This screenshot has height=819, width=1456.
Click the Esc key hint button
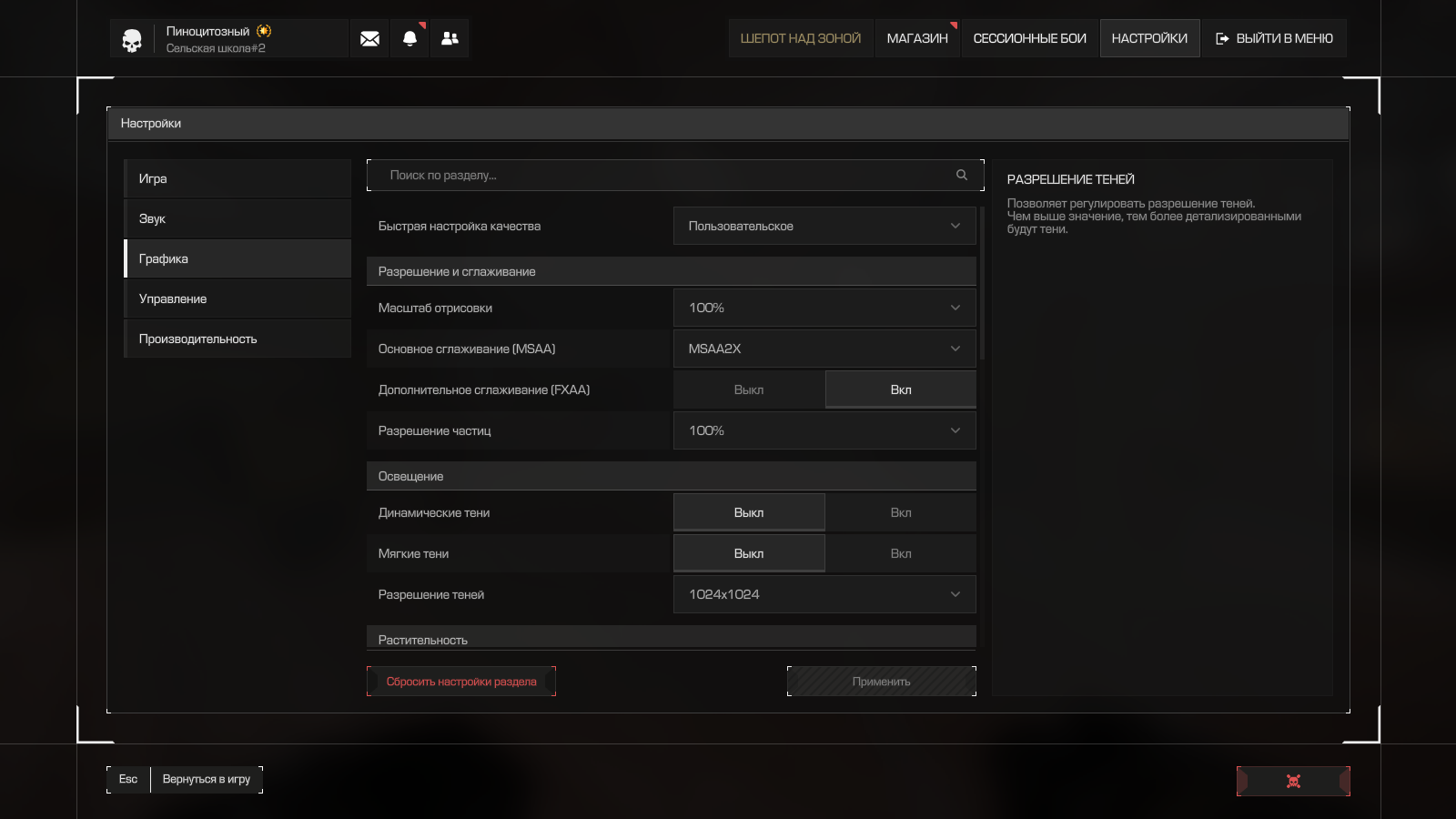coord(128,779)
